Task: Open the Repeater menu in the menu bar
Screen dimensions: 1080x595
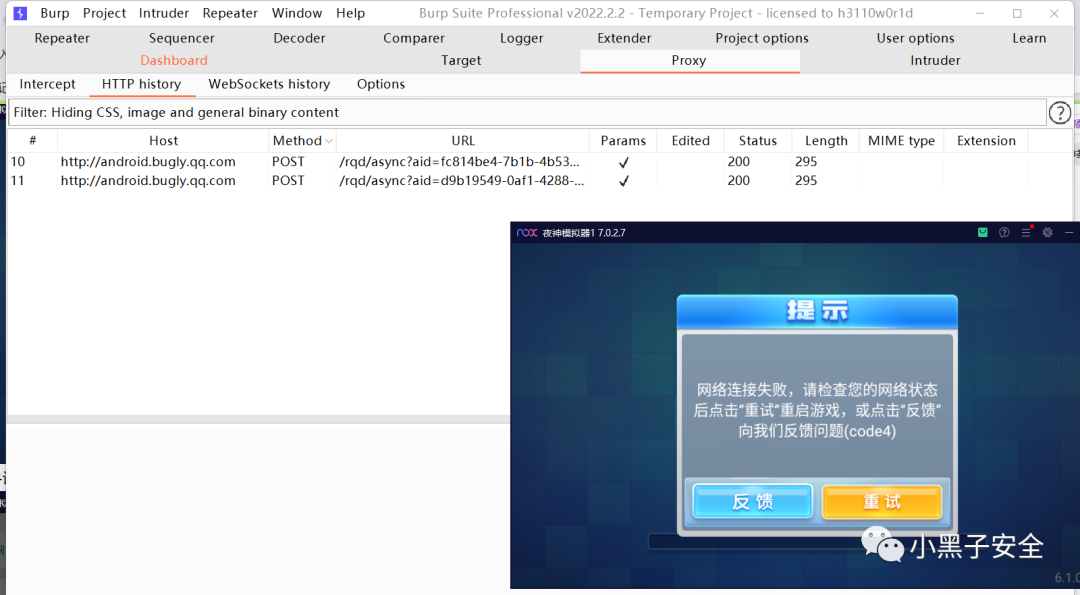Action: tap(230, 13)
